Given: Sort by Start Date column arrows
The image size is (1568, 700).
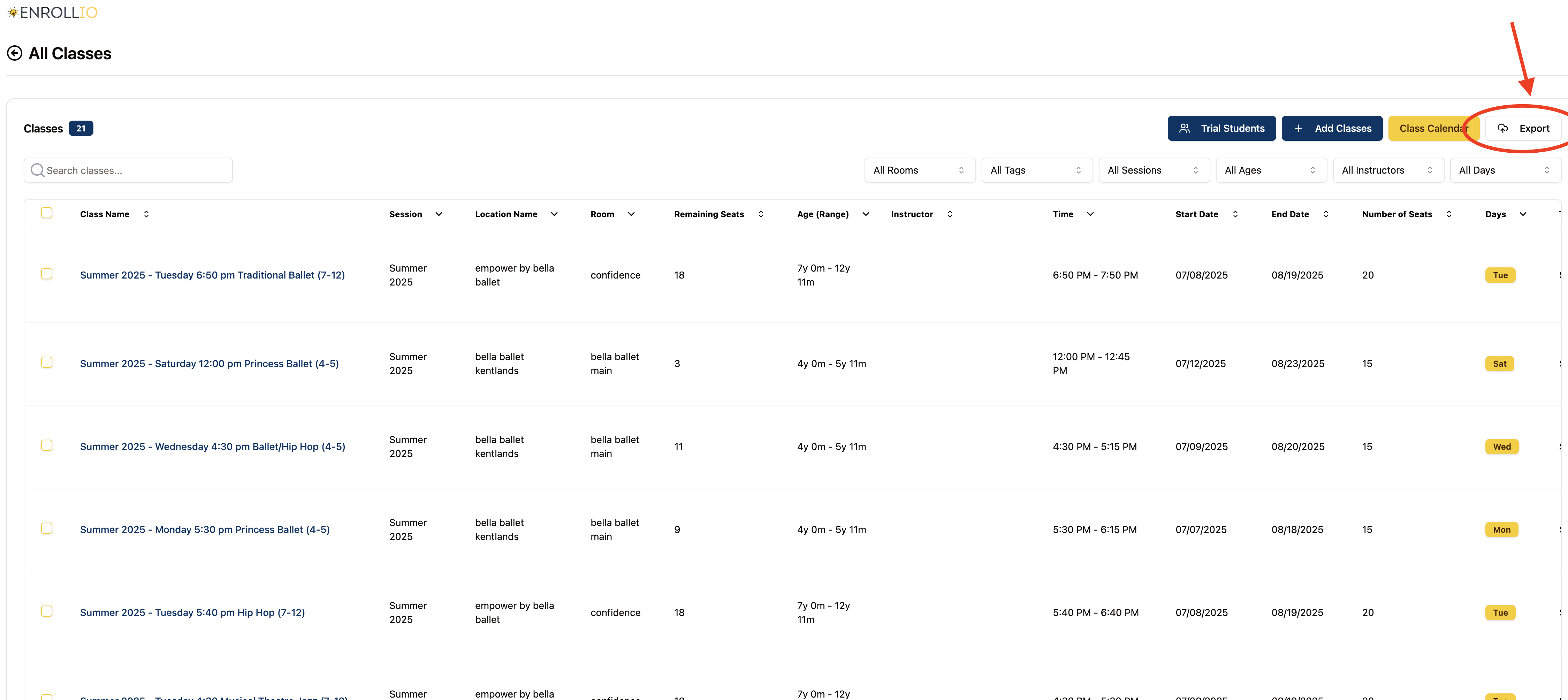Looking at the screenshot, I should coord(1235,214).
